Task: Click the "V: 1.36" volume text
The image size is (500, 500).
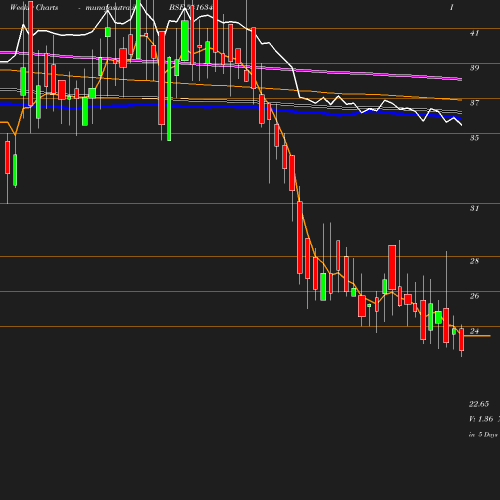Action: (481, 419)
